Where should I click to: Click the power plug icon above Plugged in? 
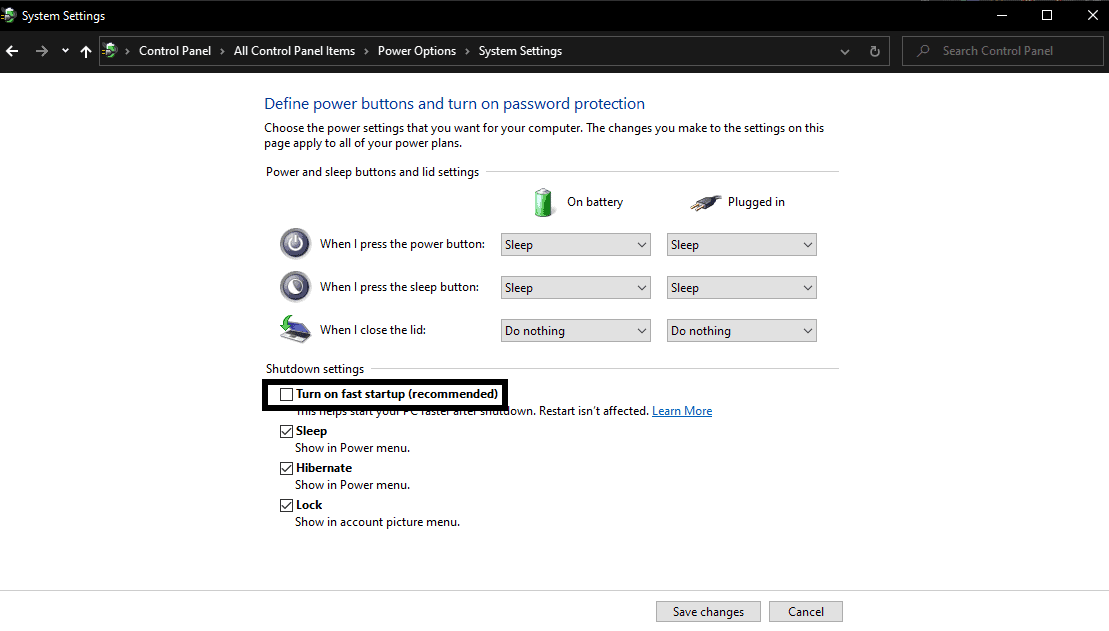(704, 202)
